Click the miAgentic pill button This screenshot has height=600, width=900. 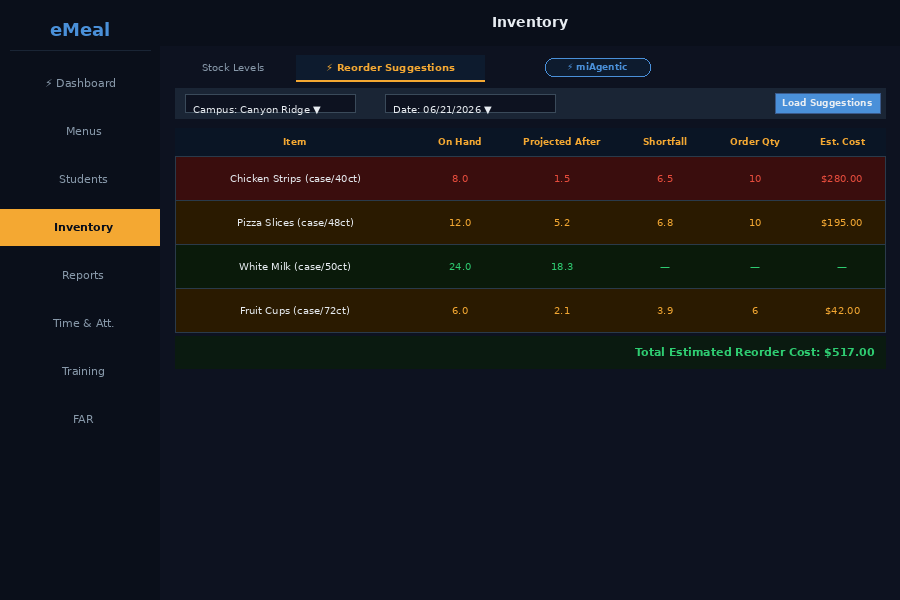coord(598,67)
